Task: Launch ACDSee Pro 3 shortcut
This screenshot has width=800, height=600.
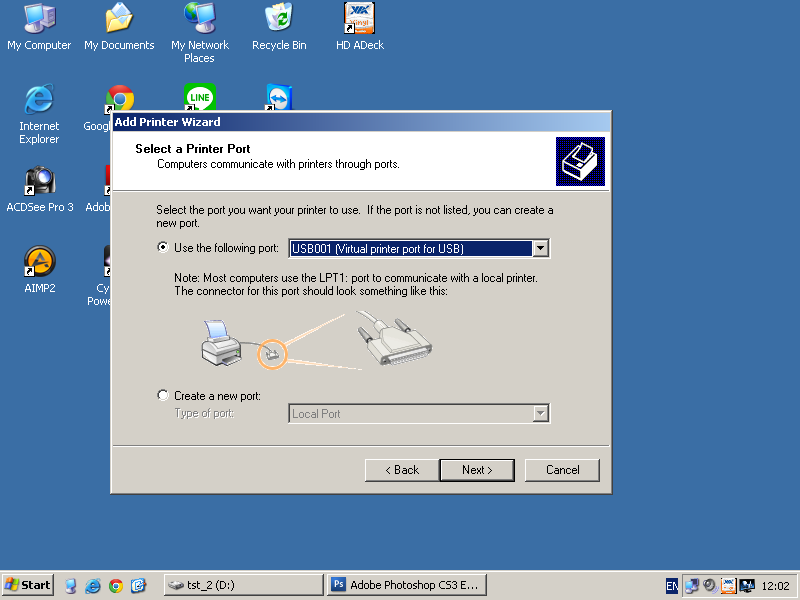Action: point(40,189)
